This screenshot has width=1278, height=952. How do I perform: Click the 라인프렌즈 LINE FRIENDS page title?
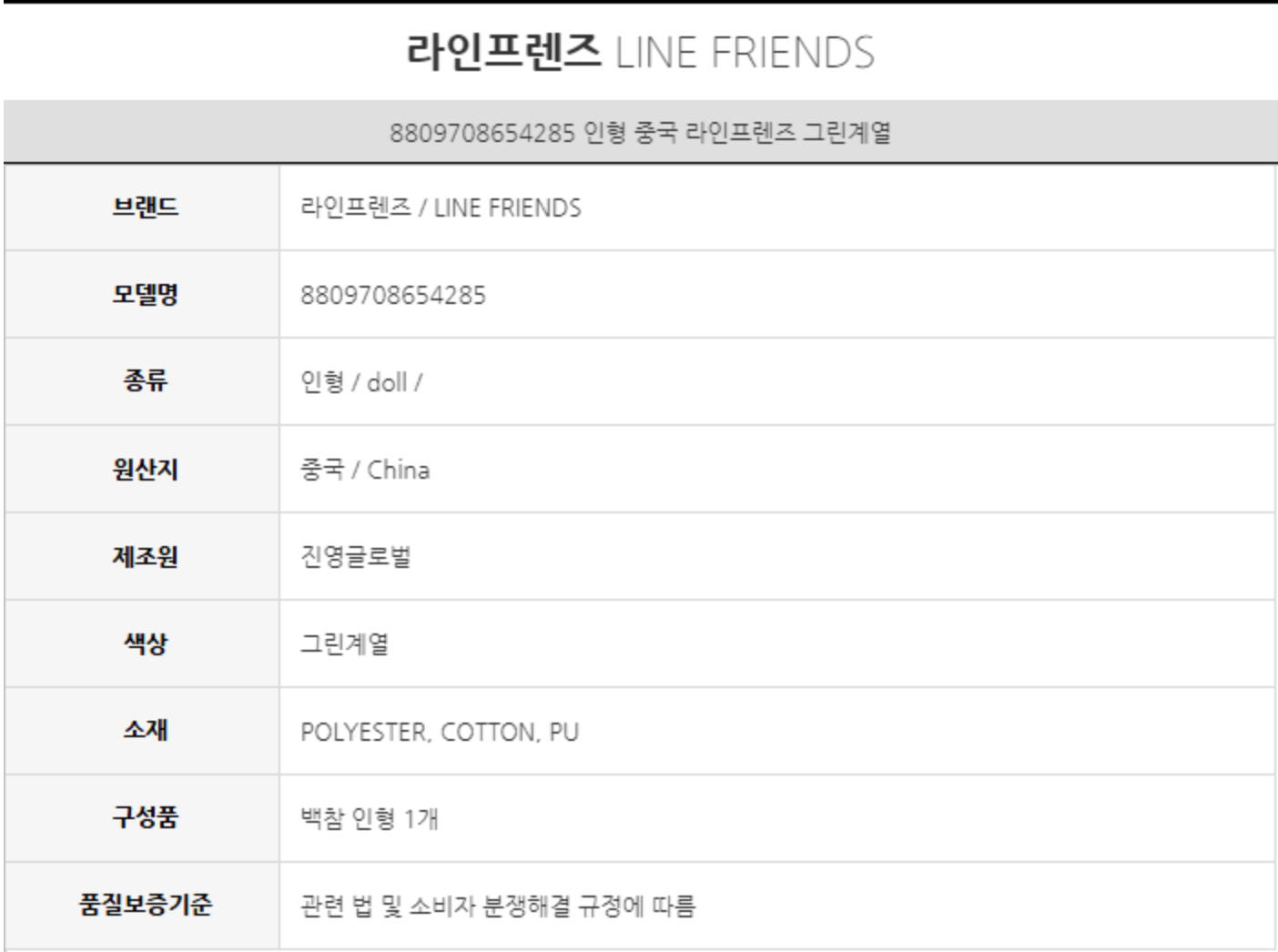(639, 52)
